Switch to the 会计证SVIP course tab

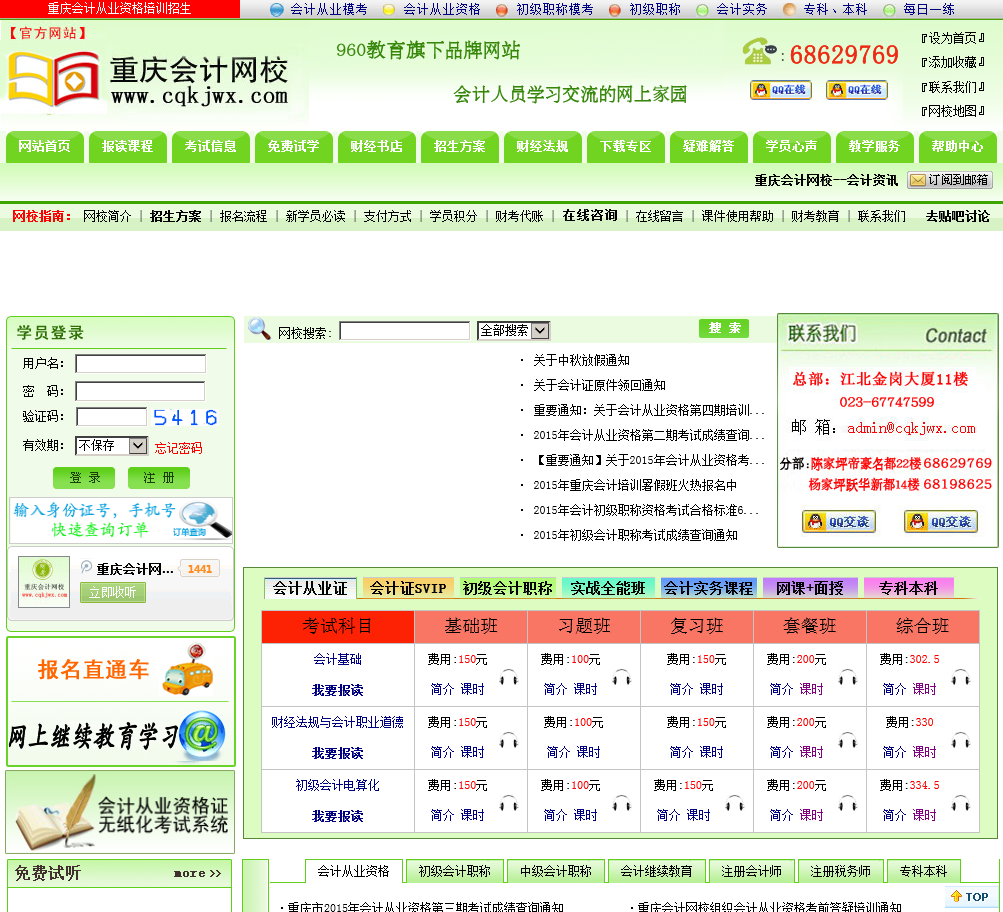point(408,588)
